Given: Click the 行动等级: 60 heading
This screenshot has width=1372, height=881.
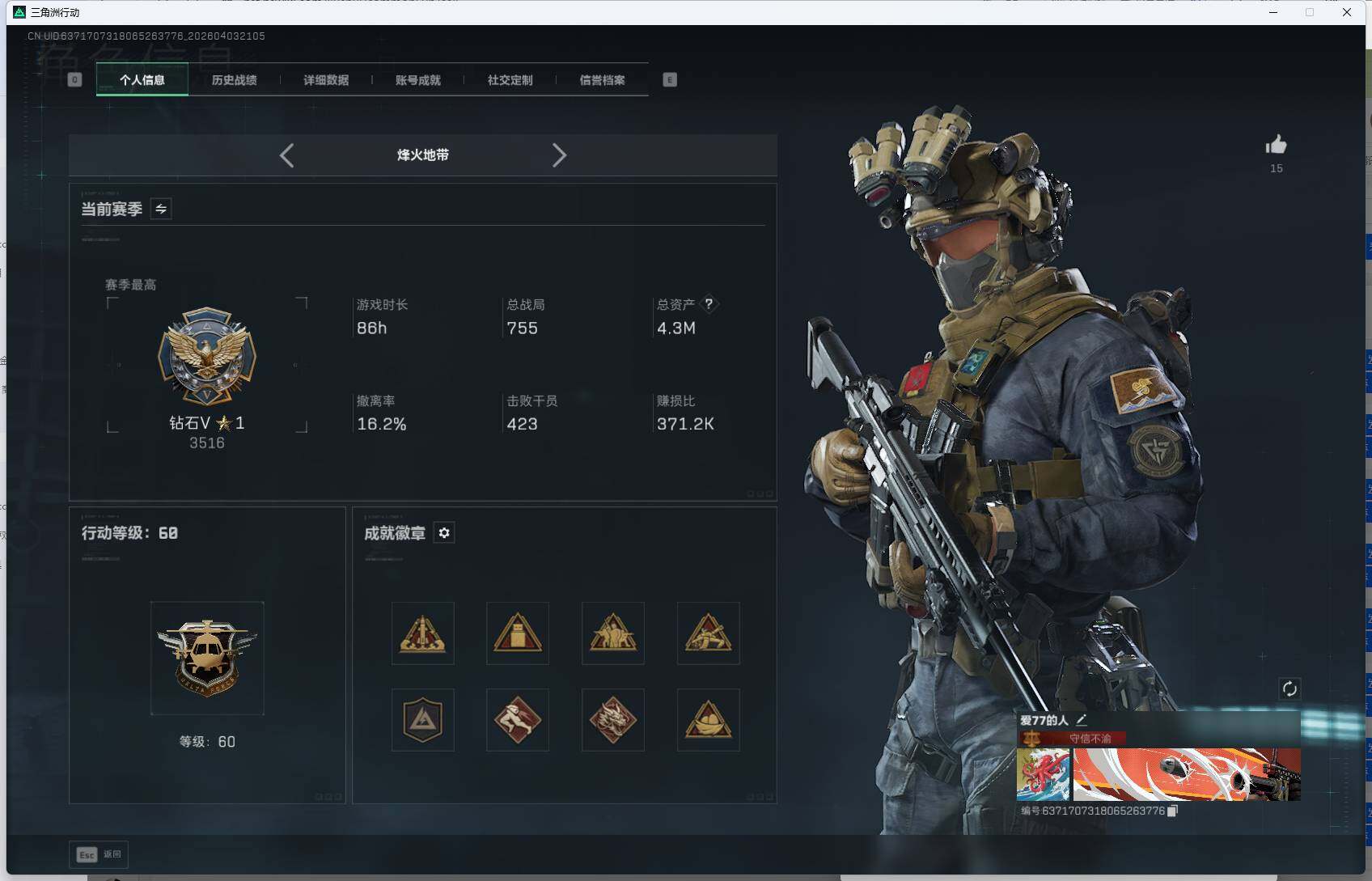Looking at the screenshot, I should (129, 533).
